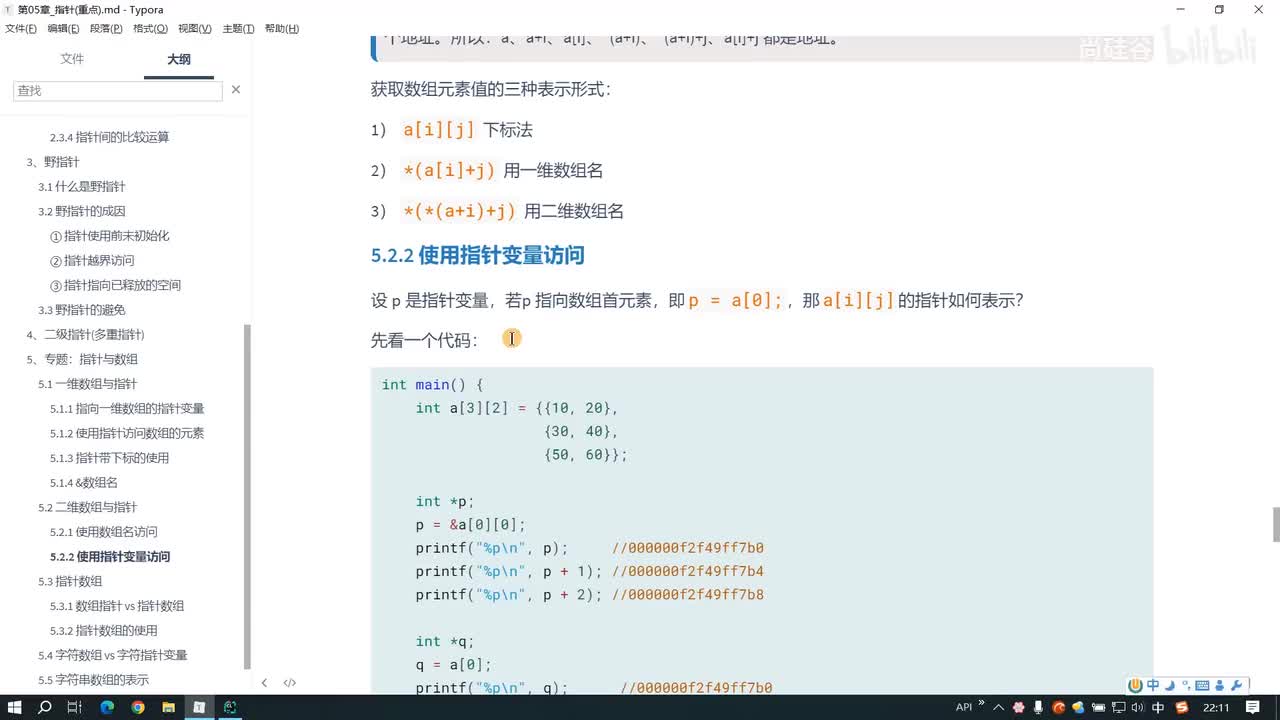The height and width of the screenshot is (720, 1280).
Task: Open the clock showing 22:11
Action: point(1216,707)
